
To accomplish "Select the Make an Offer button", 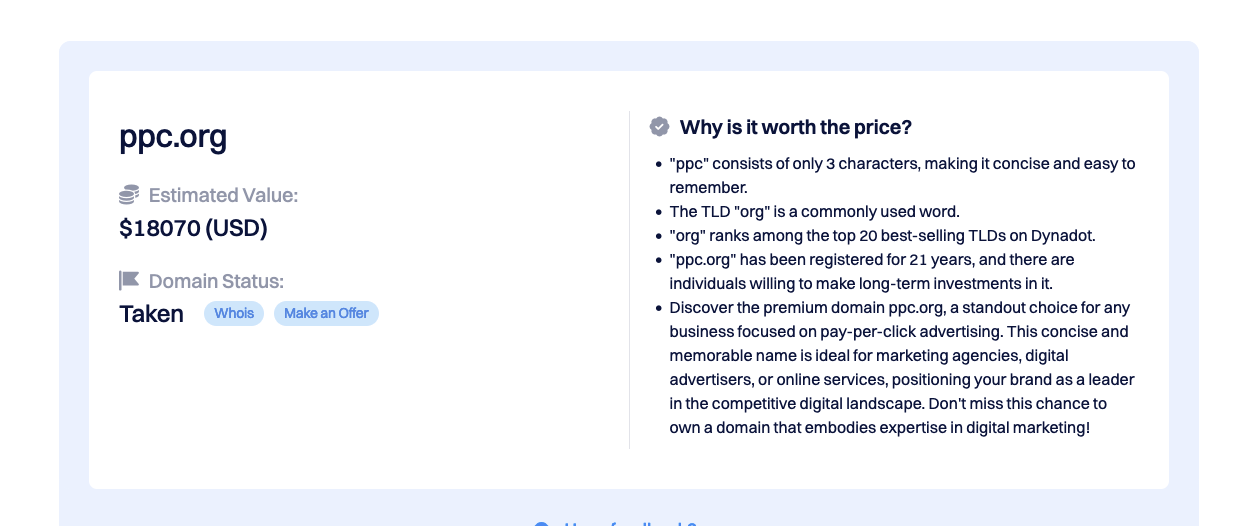I will tap(326, 313).
